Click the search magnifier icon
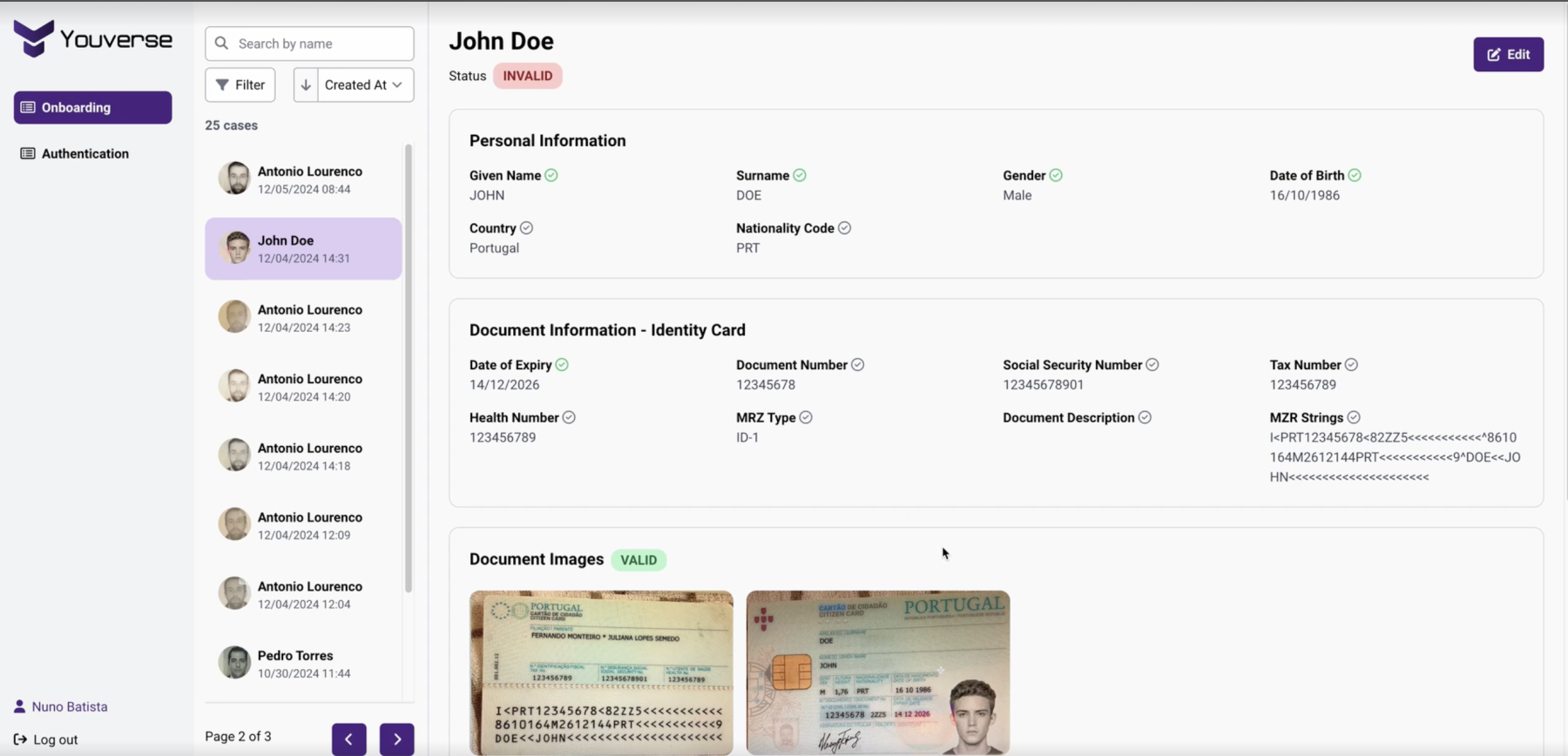This screenshot has width=1568, height=756. (x=222, y=44)
